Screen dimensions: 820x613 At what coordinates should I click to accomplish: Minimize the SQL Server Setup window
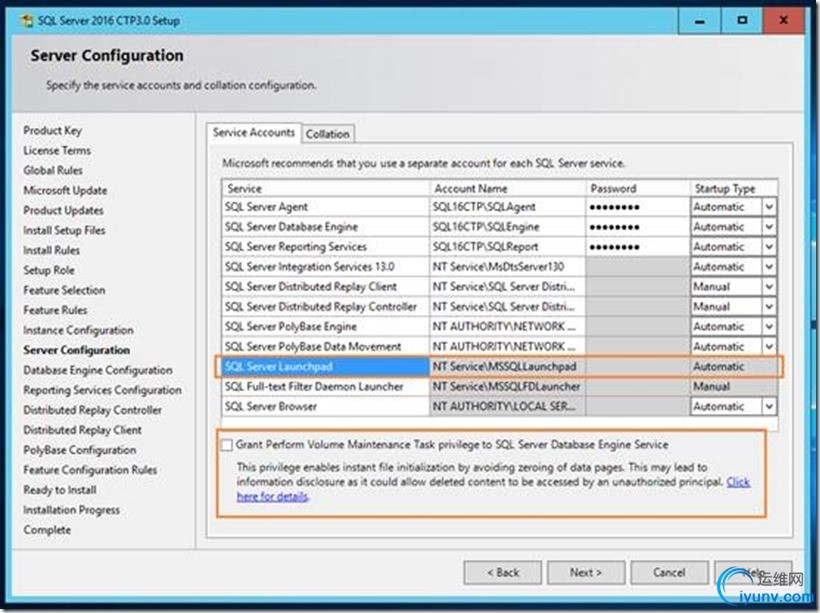coord(699,20)
